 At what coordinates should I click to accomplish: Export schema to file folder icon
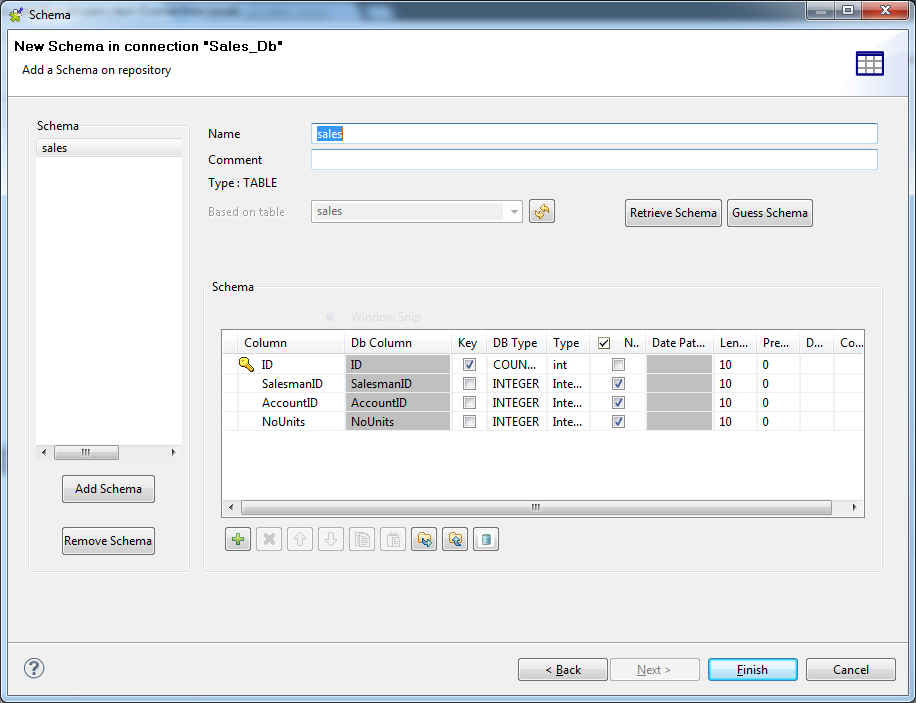[454, 539]
